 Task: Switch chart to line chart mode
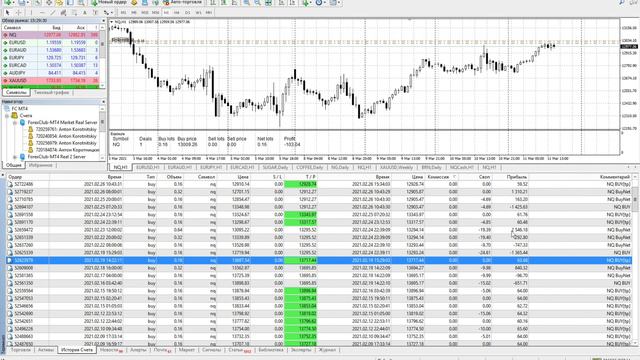(x=234, y=2)
